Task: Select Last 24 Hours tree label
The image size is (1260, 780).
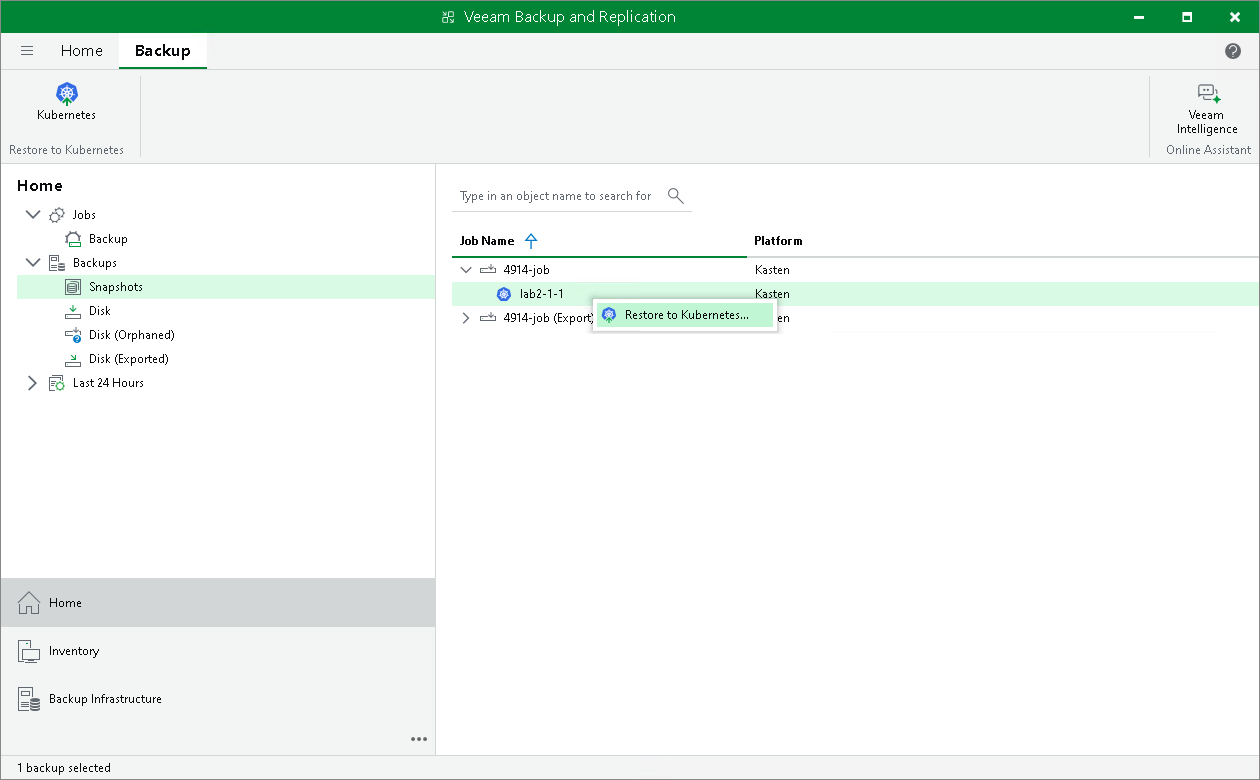Action: (x=108, y=383)
